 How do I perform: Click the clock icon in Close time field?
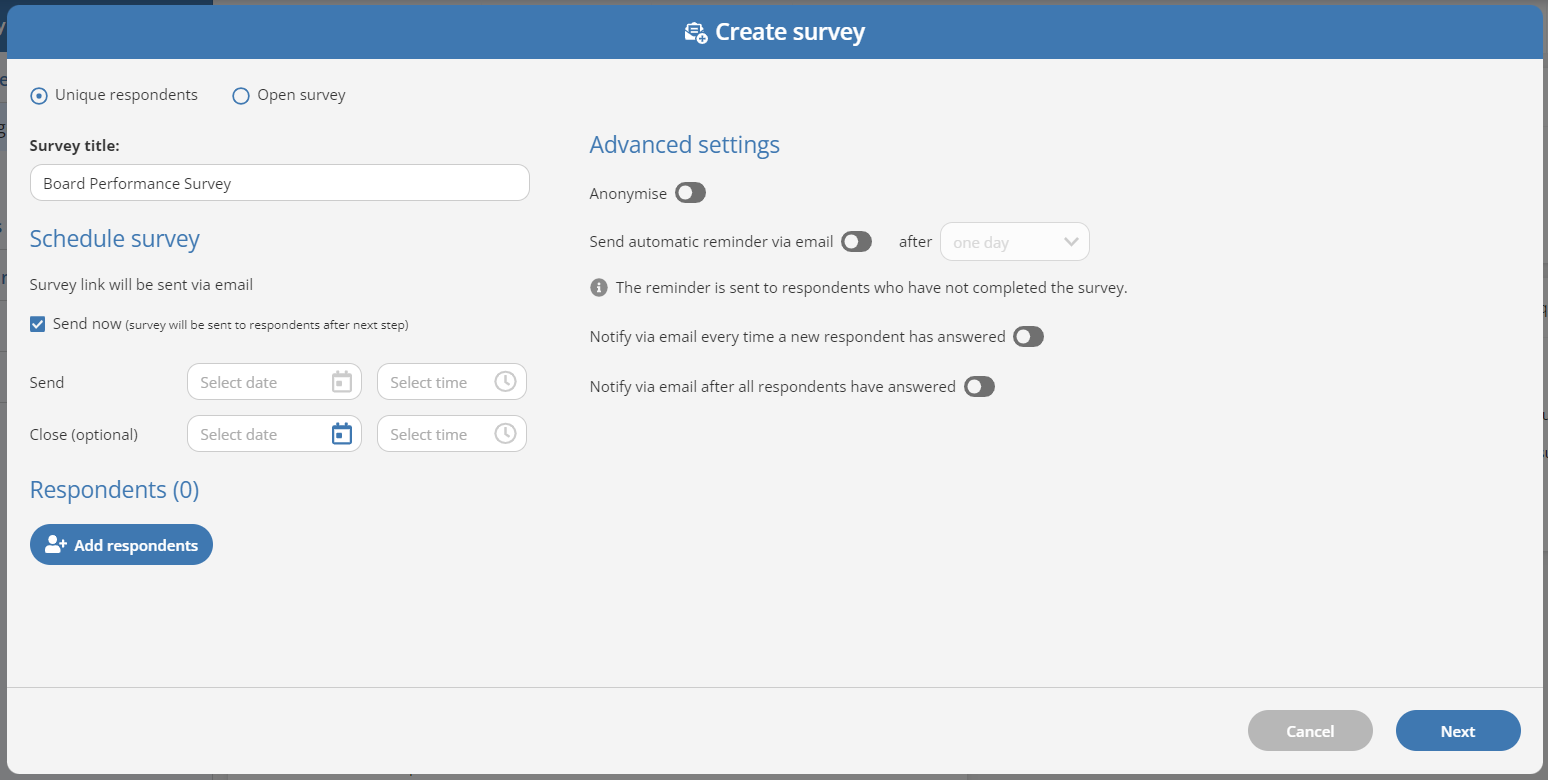(x=505, y=434)
